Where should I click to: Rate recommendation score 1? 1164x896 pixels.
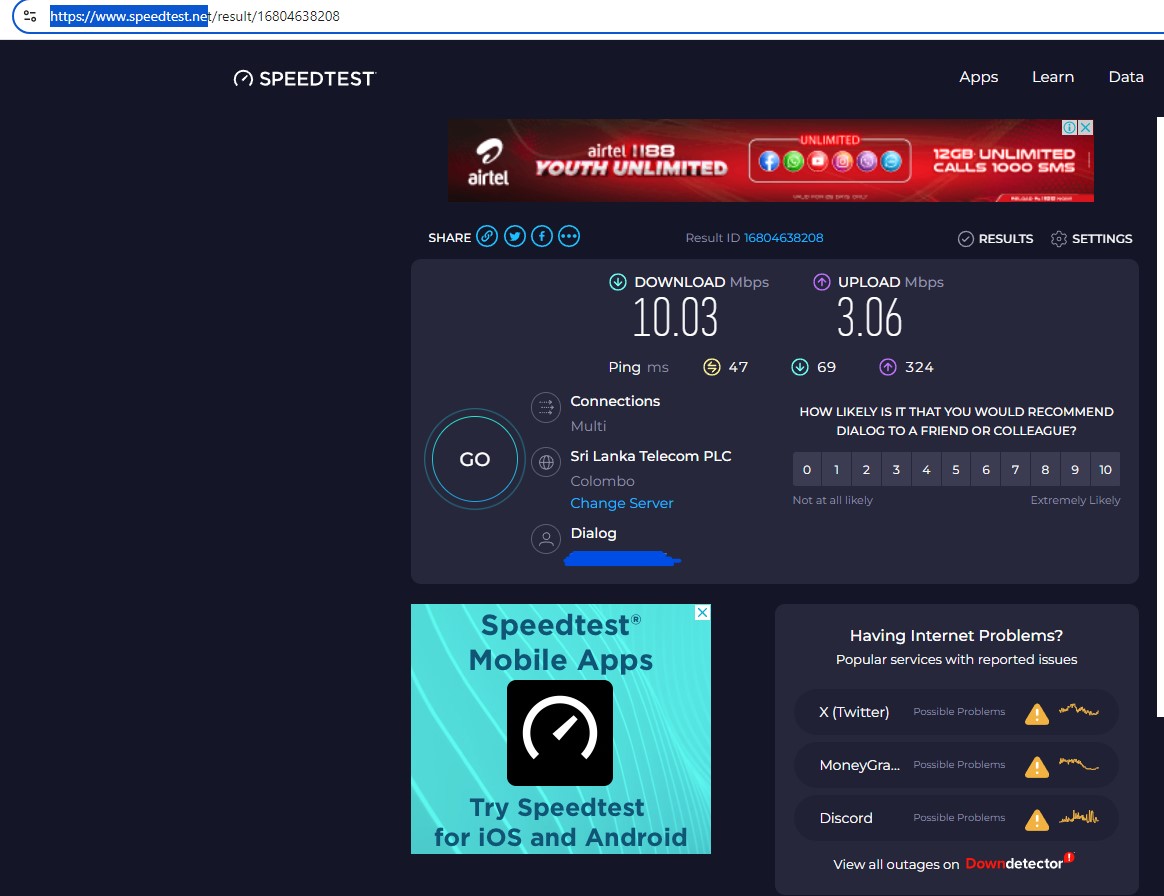[837, 469]
